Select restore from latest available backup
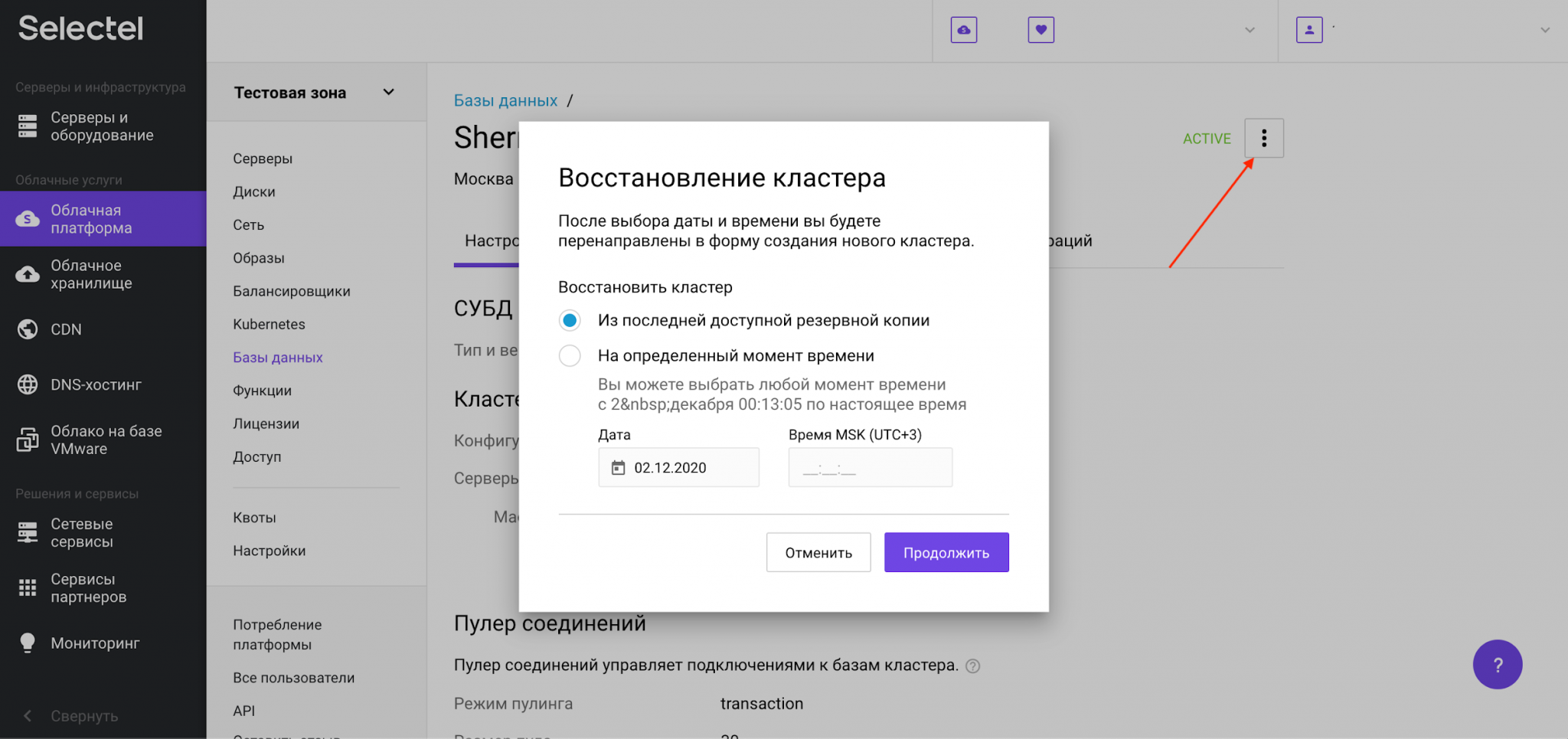The image size is (1568, 739). click(x=570, y=320)
